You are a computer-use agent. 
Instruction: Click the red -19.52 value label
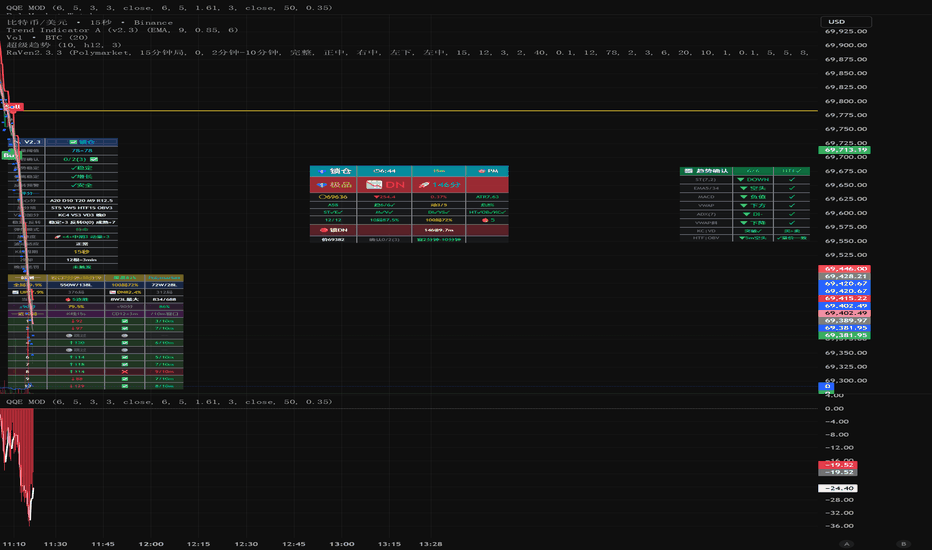click(x=838, y=466)
